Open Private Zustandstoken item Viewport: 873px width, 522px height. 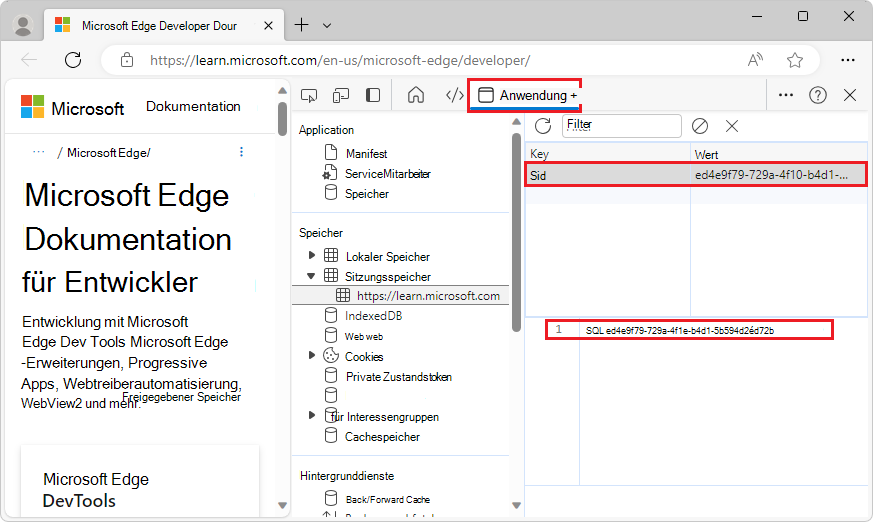pyautogui.click(x=398, y=377)
